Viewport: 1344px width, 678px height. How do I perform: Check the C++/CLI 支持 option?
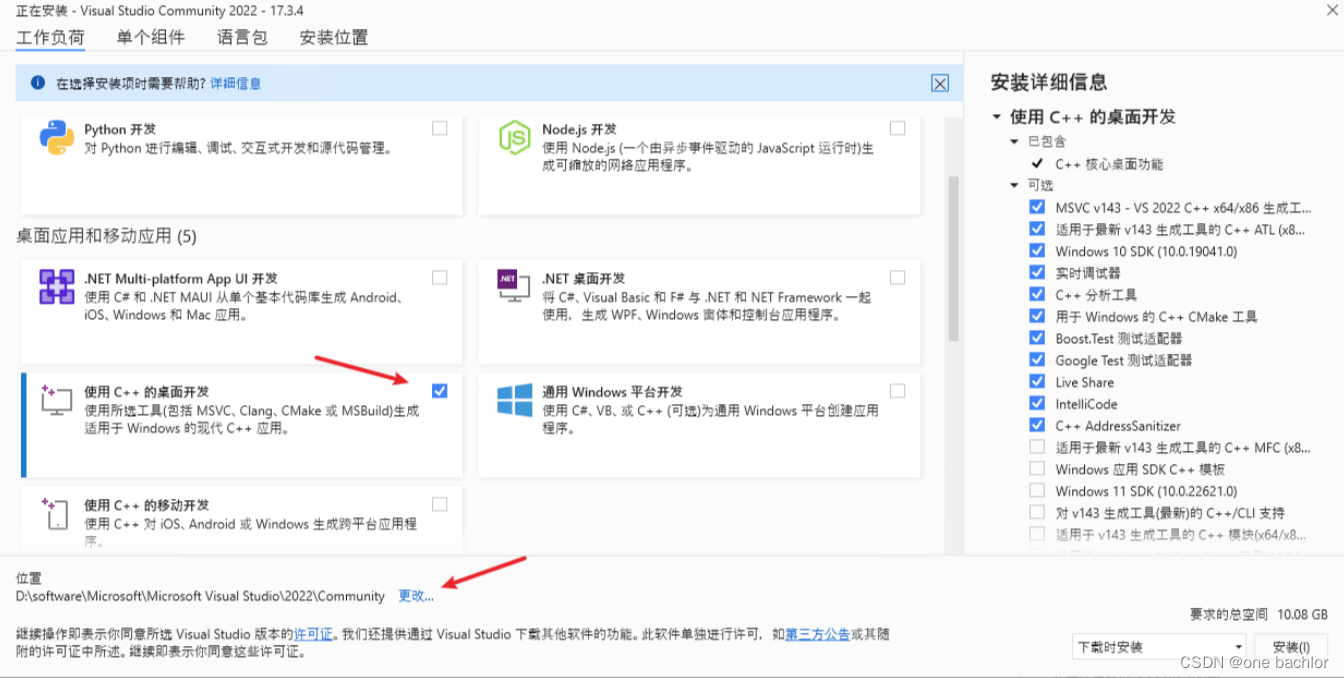coord(1037,512)
